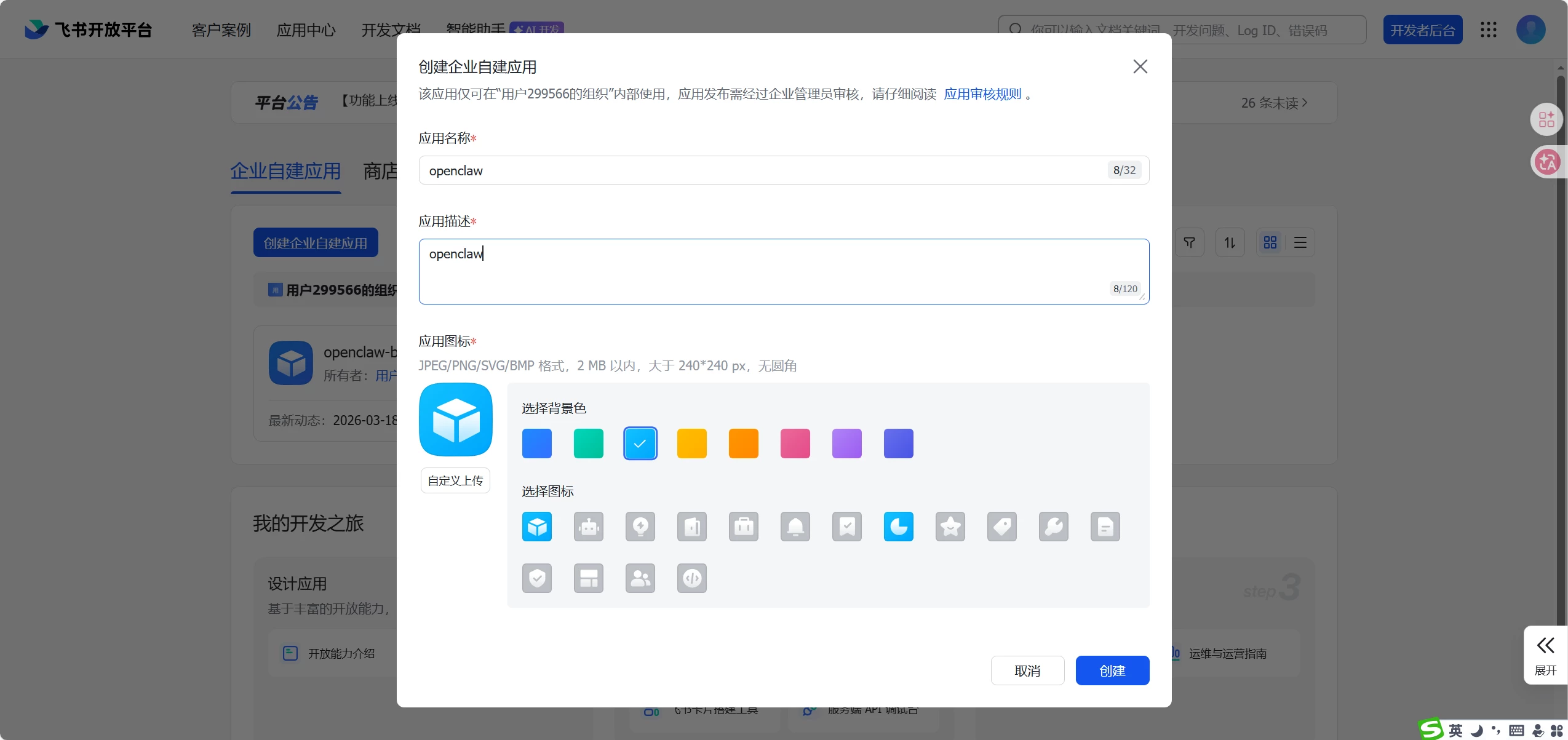
Task: Choose the star face app icon
Action: pos(950,527)
